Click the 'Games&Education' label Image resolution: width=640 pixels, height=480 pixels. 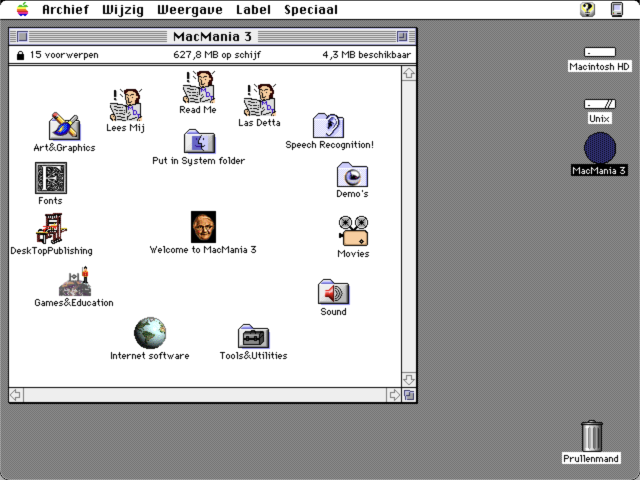click(x=74, y=303)
